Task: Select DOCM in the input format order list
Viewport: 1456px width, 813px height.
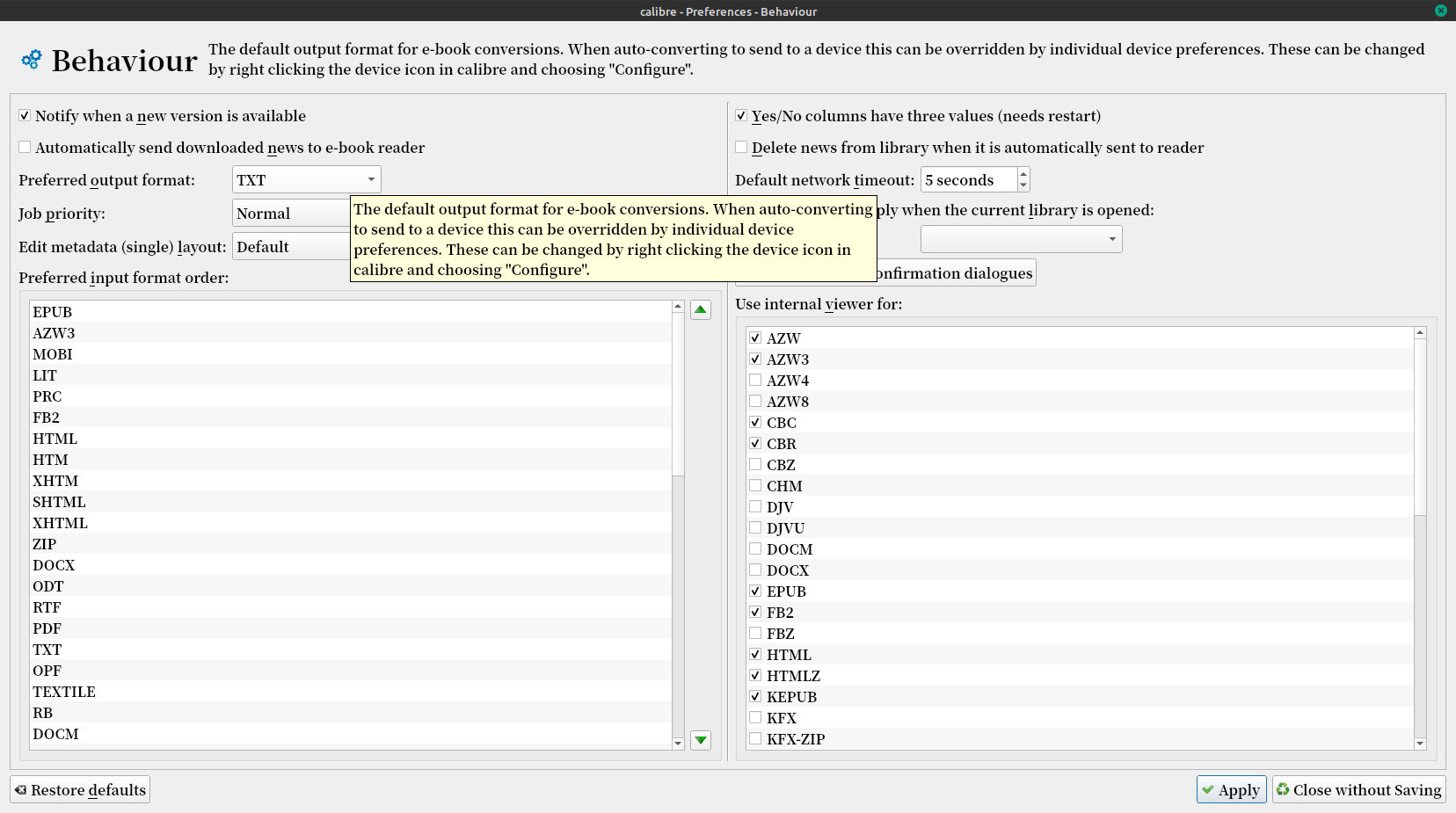Action: click(351, 734)
